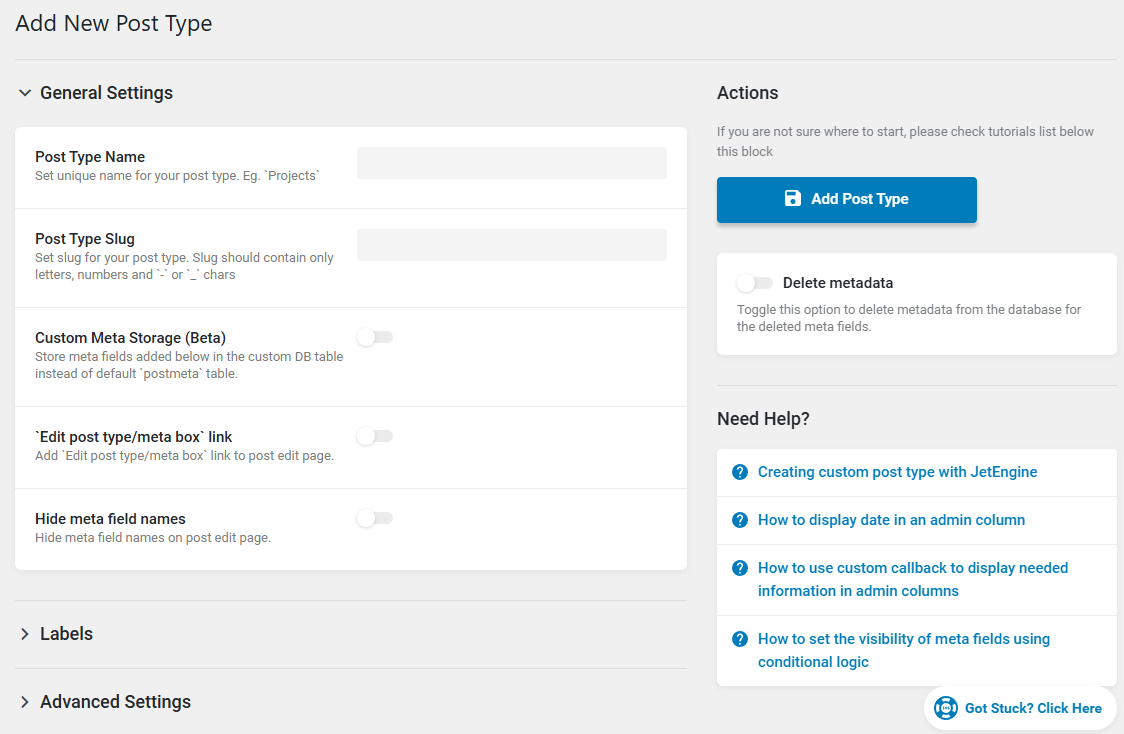The height and width of the screenshot is (734, 1124).
Task: Expand the Advanced Settings chevron
Action: point(25,702)
